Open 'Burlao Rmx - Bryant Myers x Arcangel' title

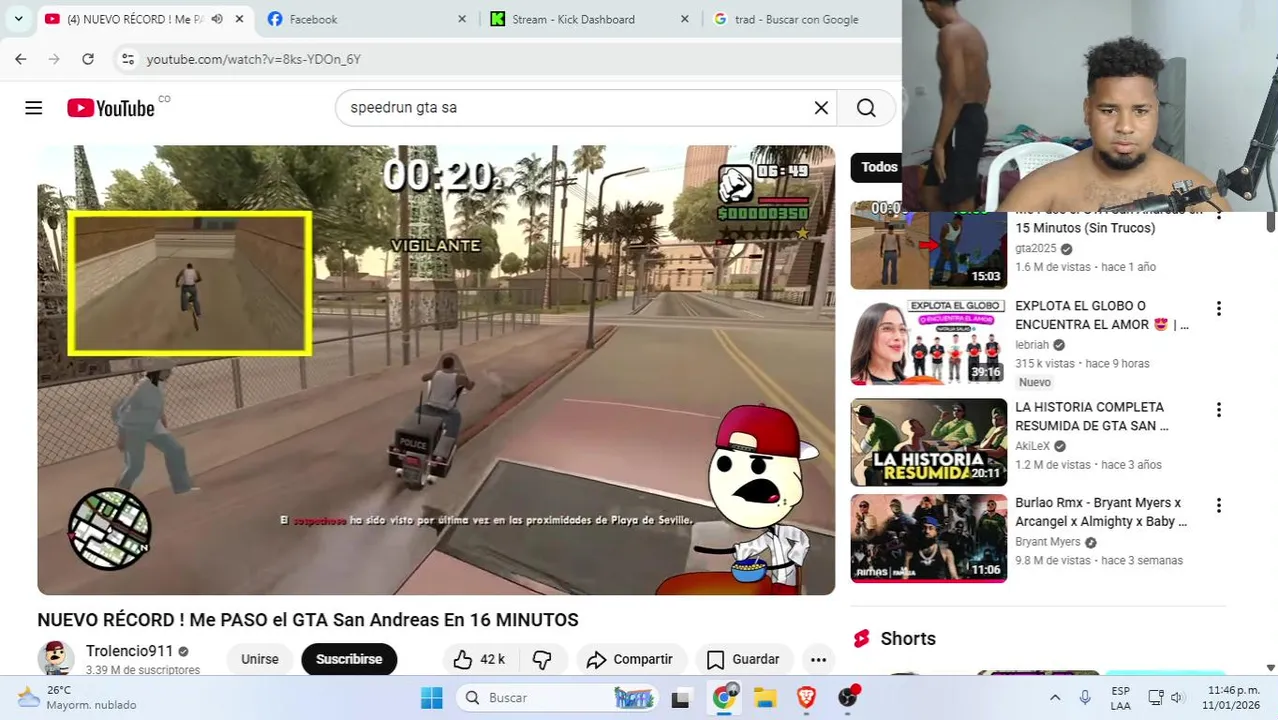coord(1101,512)
